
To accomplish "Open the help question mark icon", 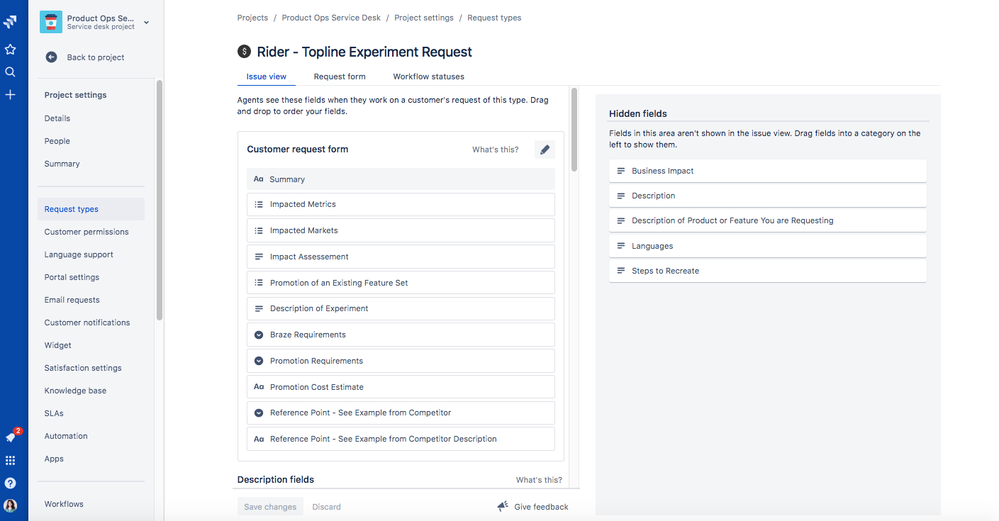I will pos(10,483).
